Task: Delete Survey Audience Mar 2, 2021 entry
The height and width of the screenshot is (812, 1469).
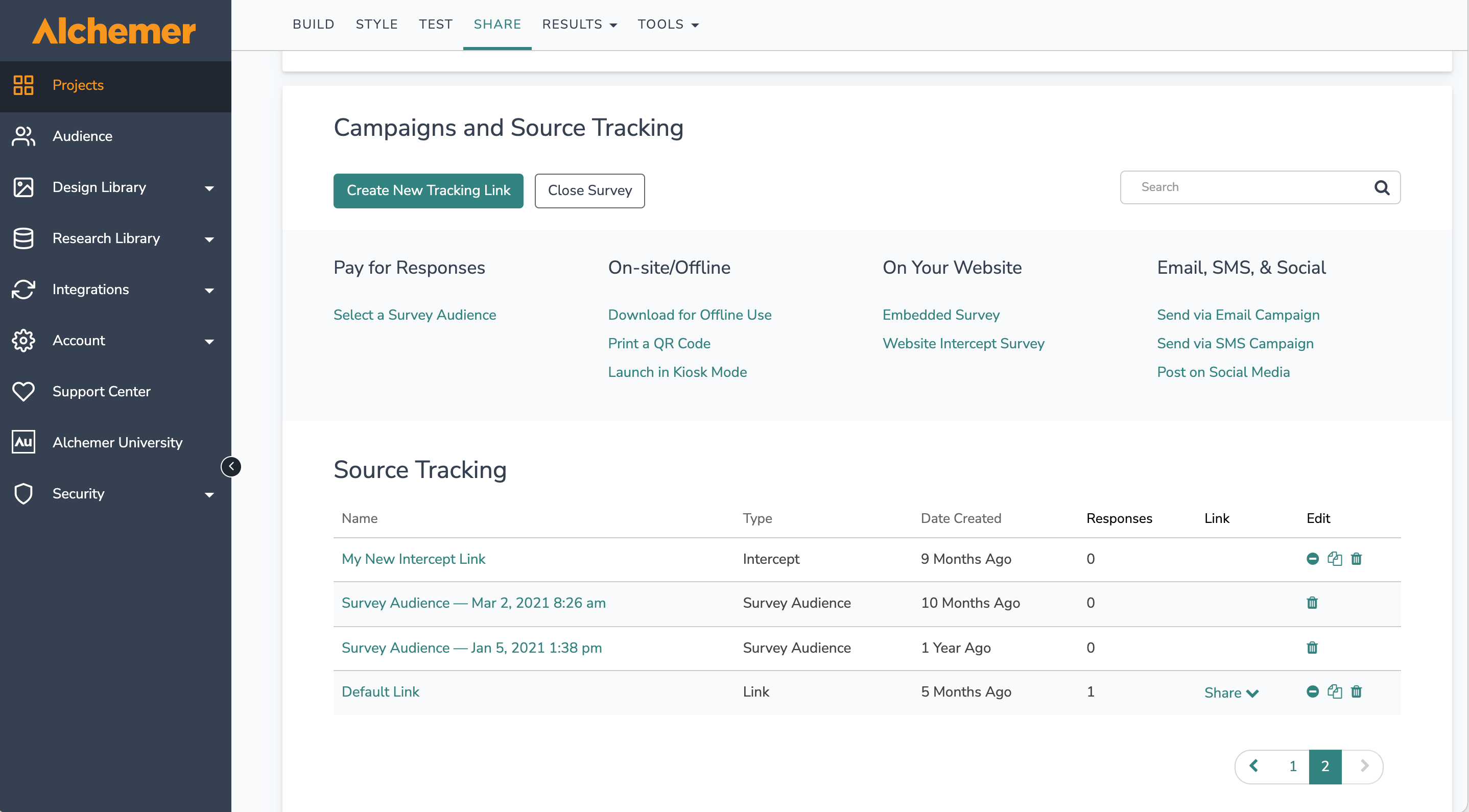Action: point(1312,603)
